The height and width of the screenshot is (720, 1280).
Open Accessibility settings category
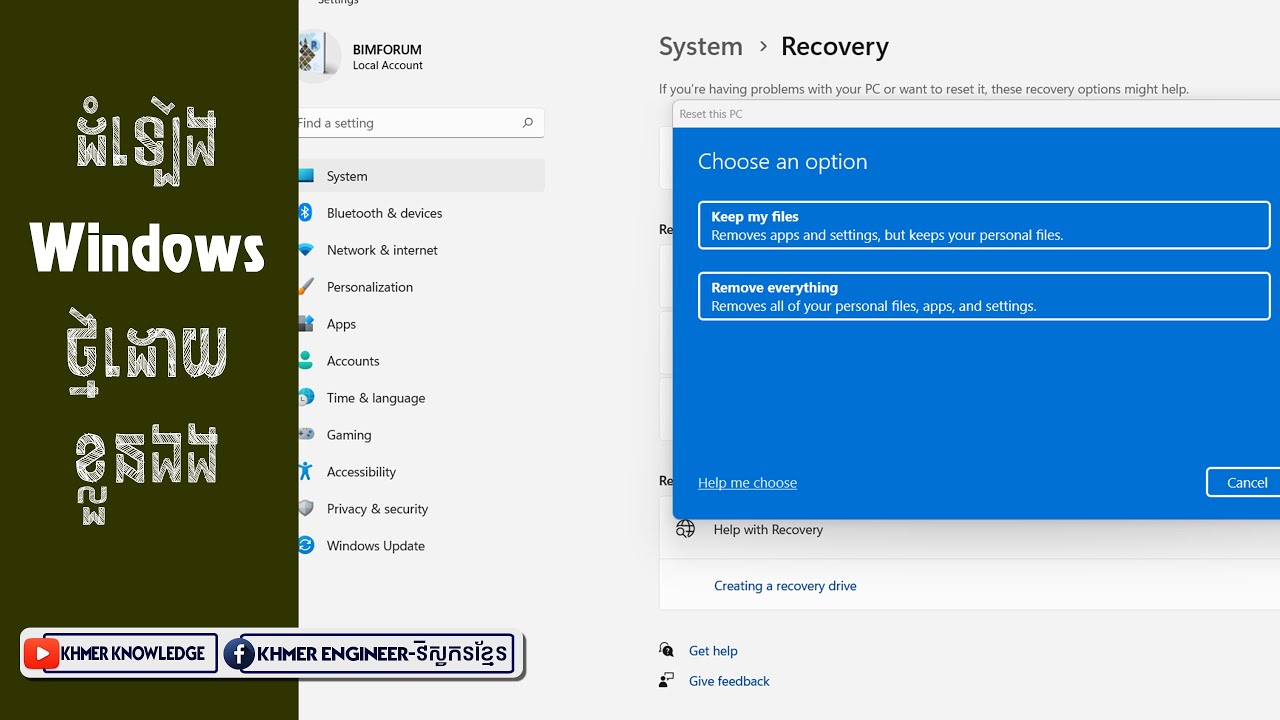pos(421,472)
